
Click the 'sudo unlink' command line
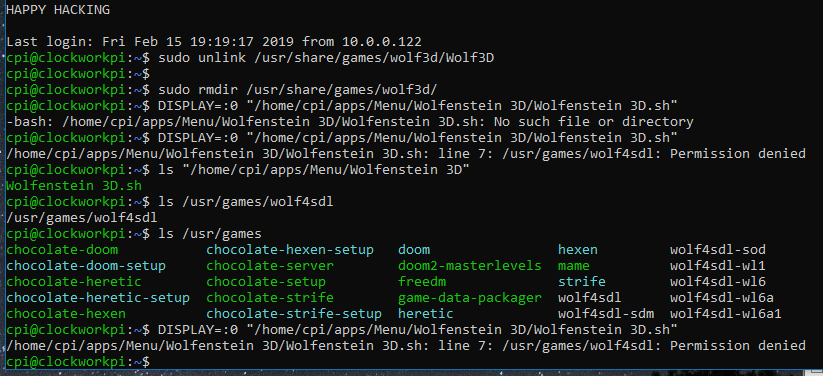[250, 58]
